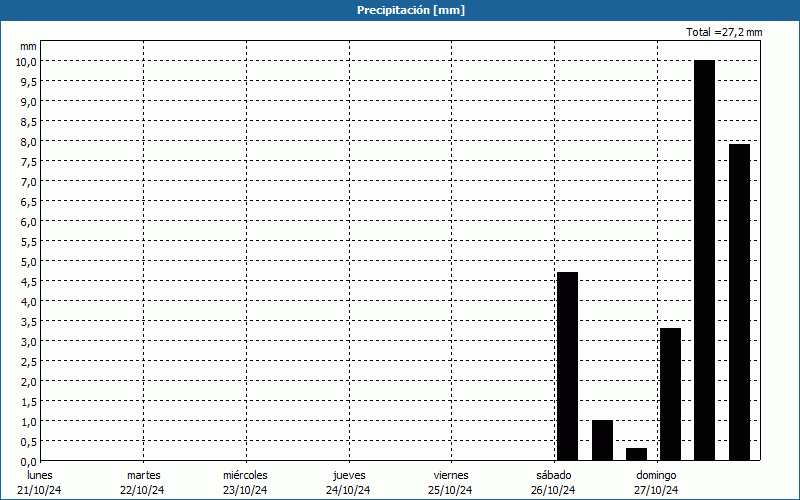Click the 5,0 value on the y-axis
800x500 pixels.
[x=29, y=261]
